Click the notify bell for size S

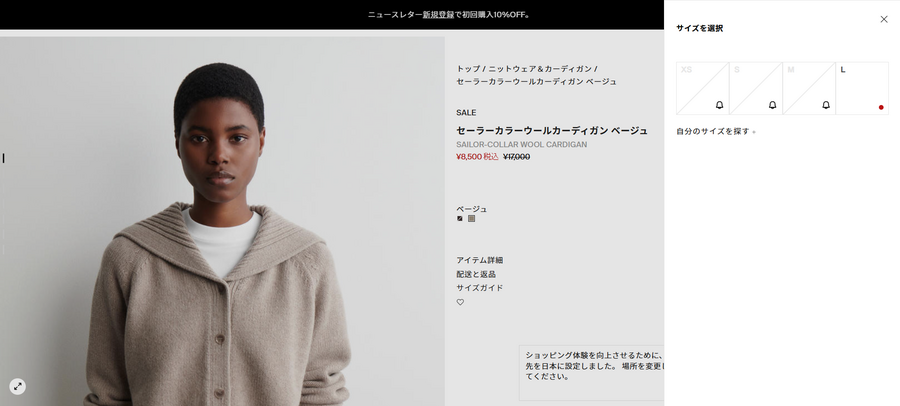coord(773,105)
